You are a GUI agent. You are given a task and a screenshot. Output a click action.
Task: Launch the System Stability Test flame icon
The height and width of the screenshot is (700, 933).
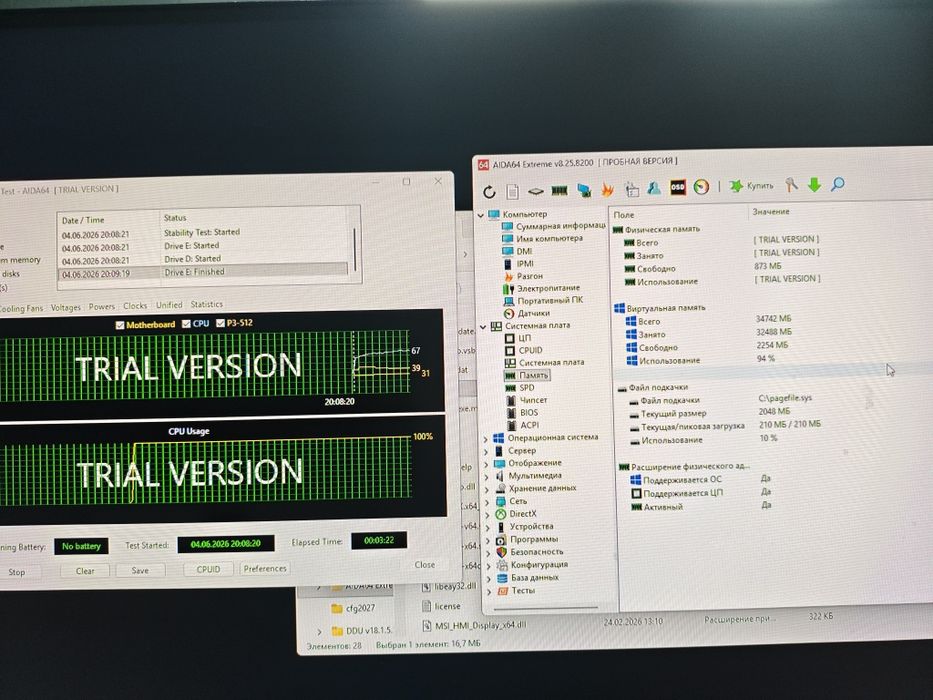(x=608, y=189)
